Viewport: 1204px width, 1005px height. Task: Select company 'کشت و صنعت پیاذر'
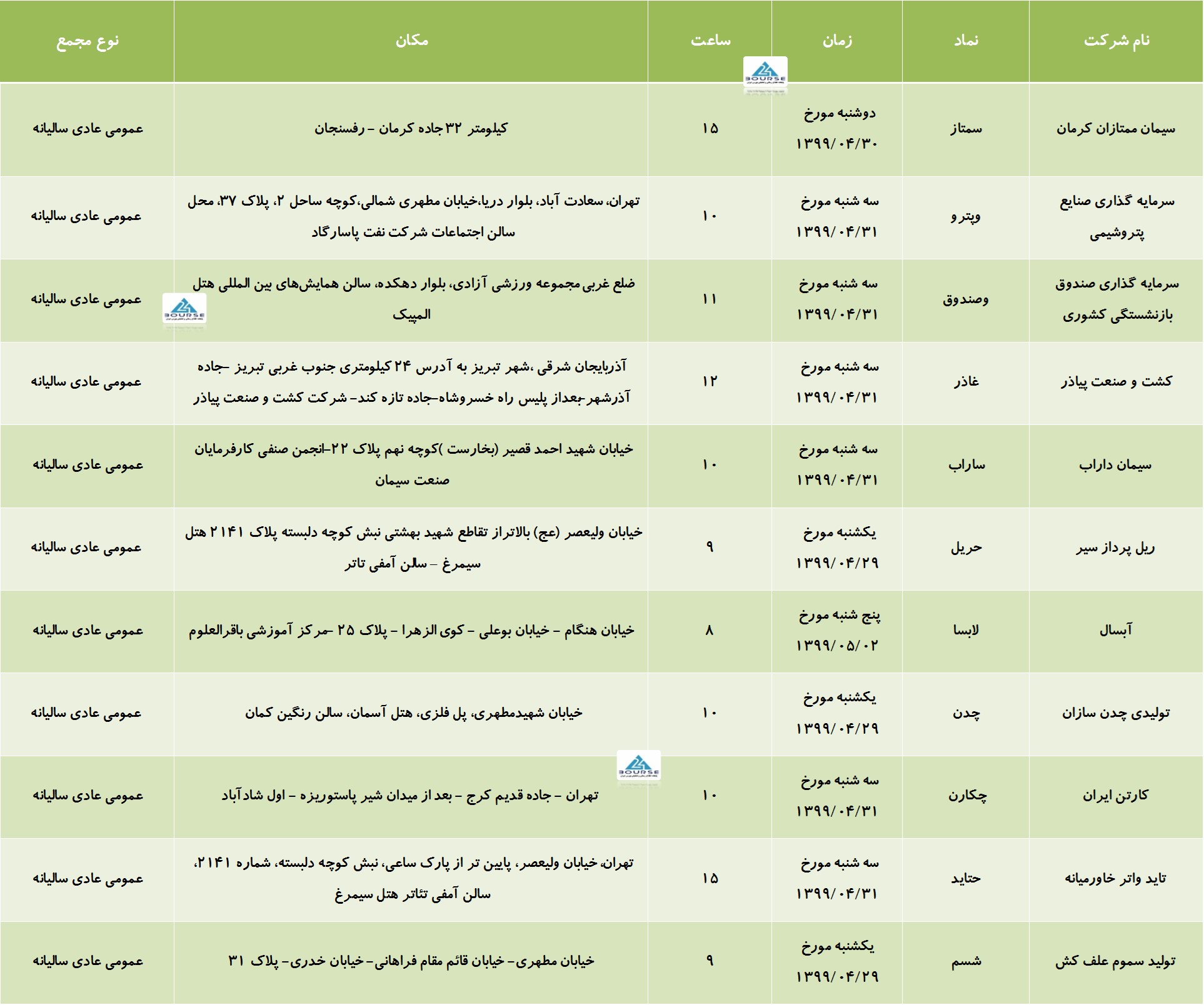(x=1116, y=382)
